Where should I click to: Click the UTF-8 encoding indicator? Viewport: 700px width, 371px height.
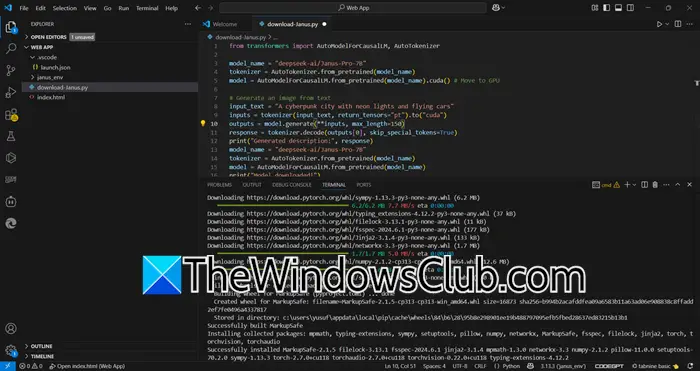click(459, 366)
